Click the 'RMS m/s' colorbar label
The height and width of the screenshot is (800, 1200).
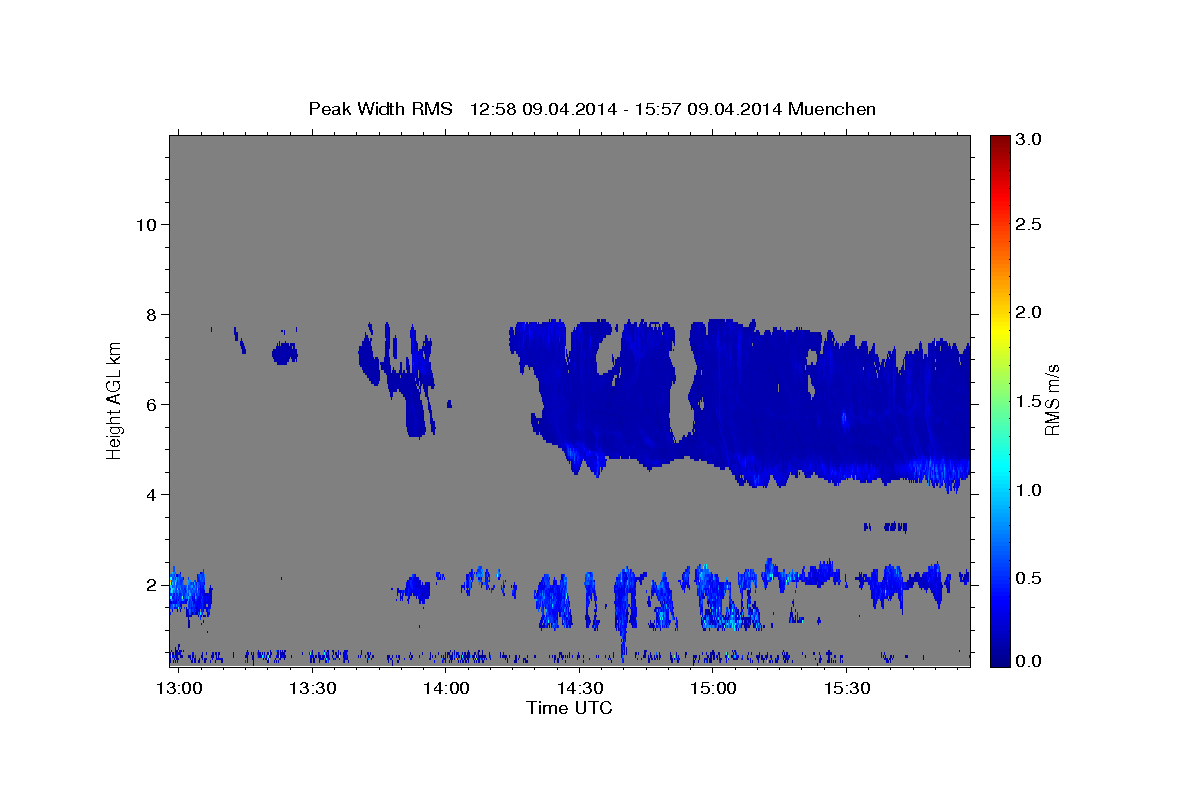1051,400
